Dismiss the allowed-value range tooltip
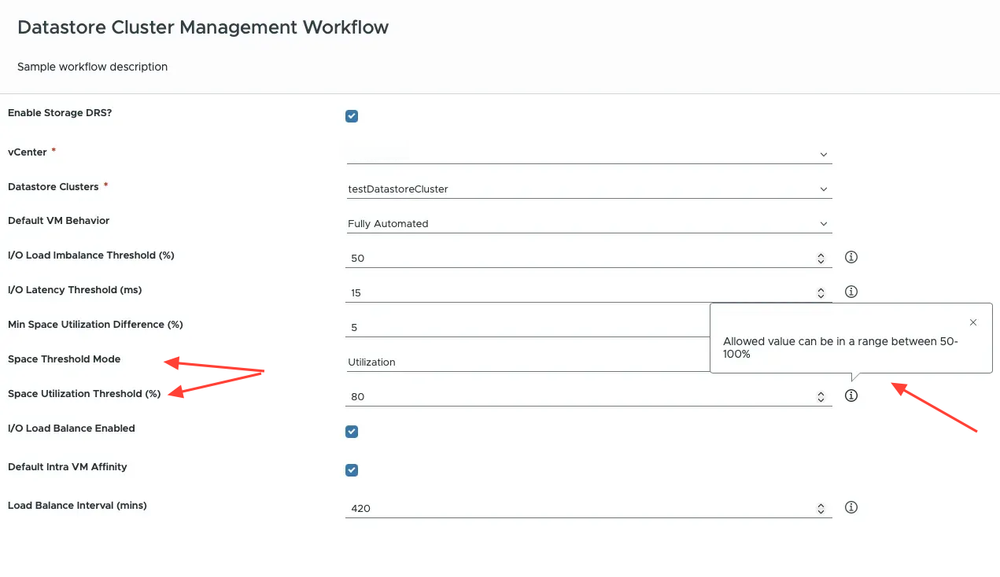The image size is (1000, 577). (x=972, y=322)
